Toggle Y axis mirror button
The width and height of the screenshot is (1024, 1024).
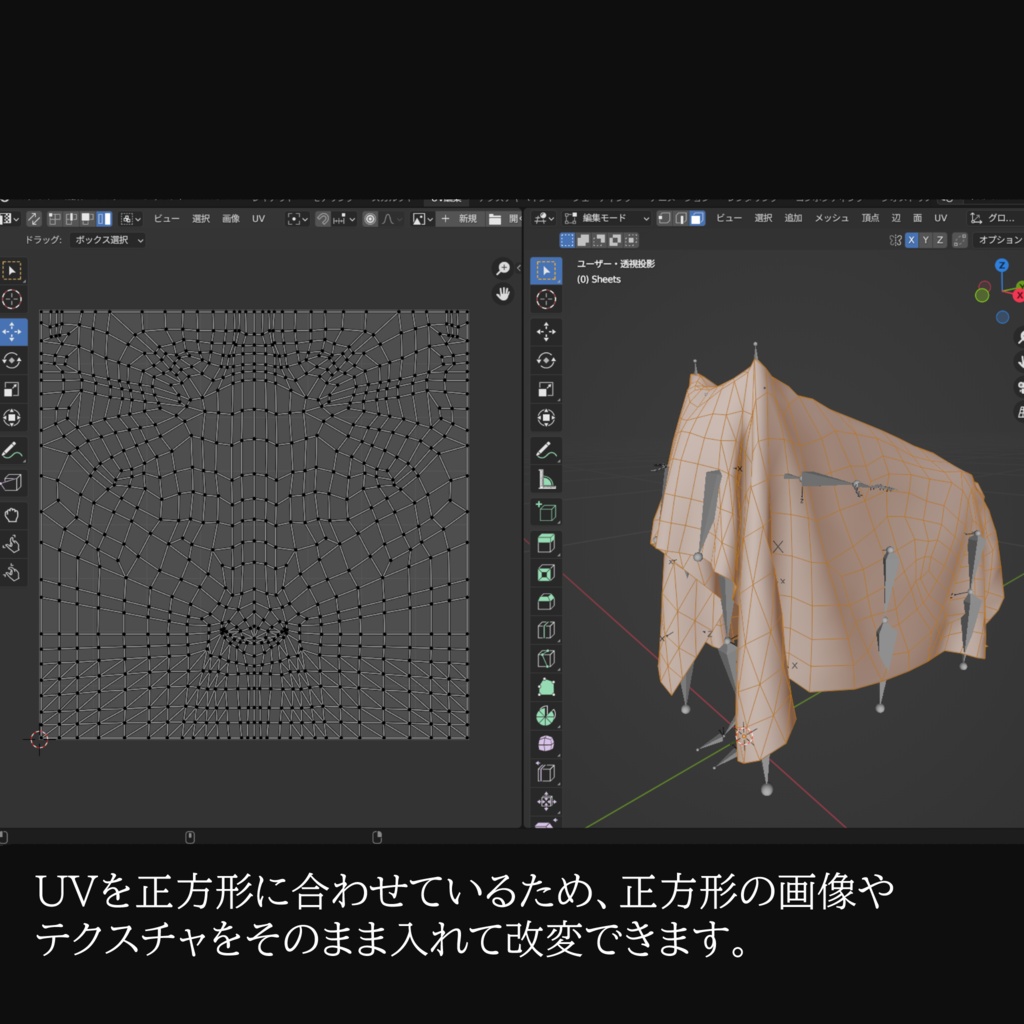(925, 240)
